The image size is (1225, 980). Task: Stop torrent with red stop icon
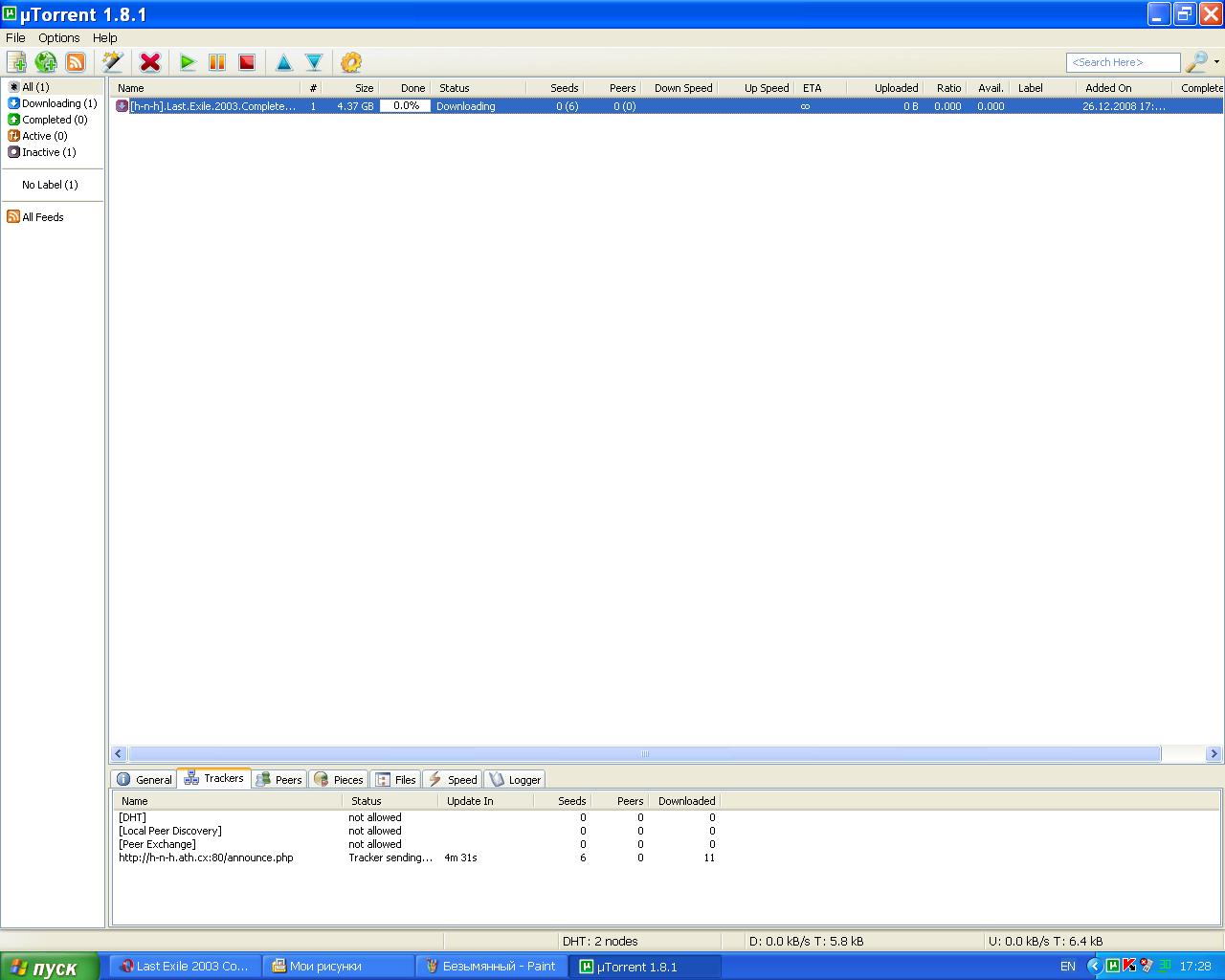[x=247, y=62]
